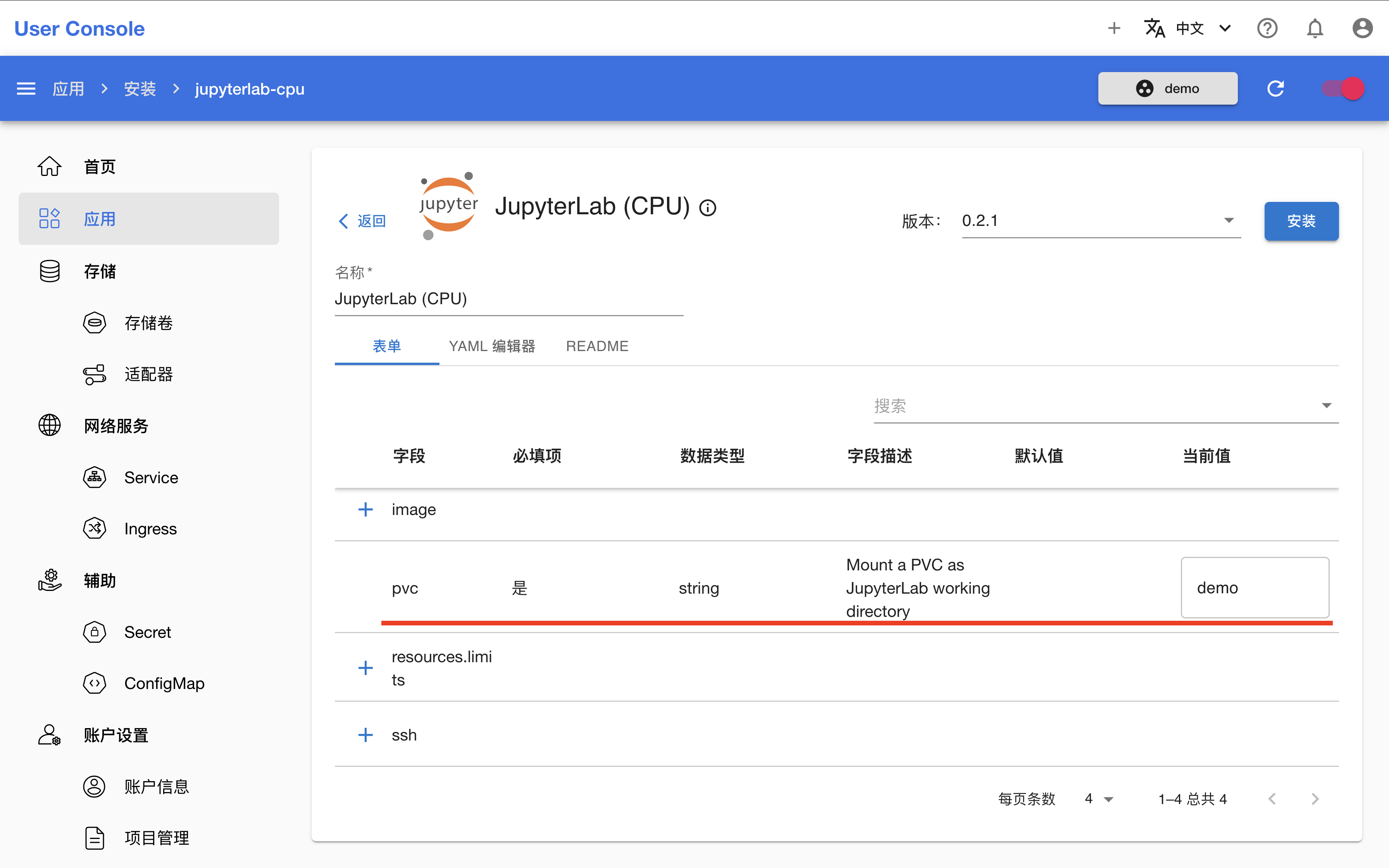Switch to the 表单 tab
Screen dimensions: 1389x868
[x=387, y=346]
